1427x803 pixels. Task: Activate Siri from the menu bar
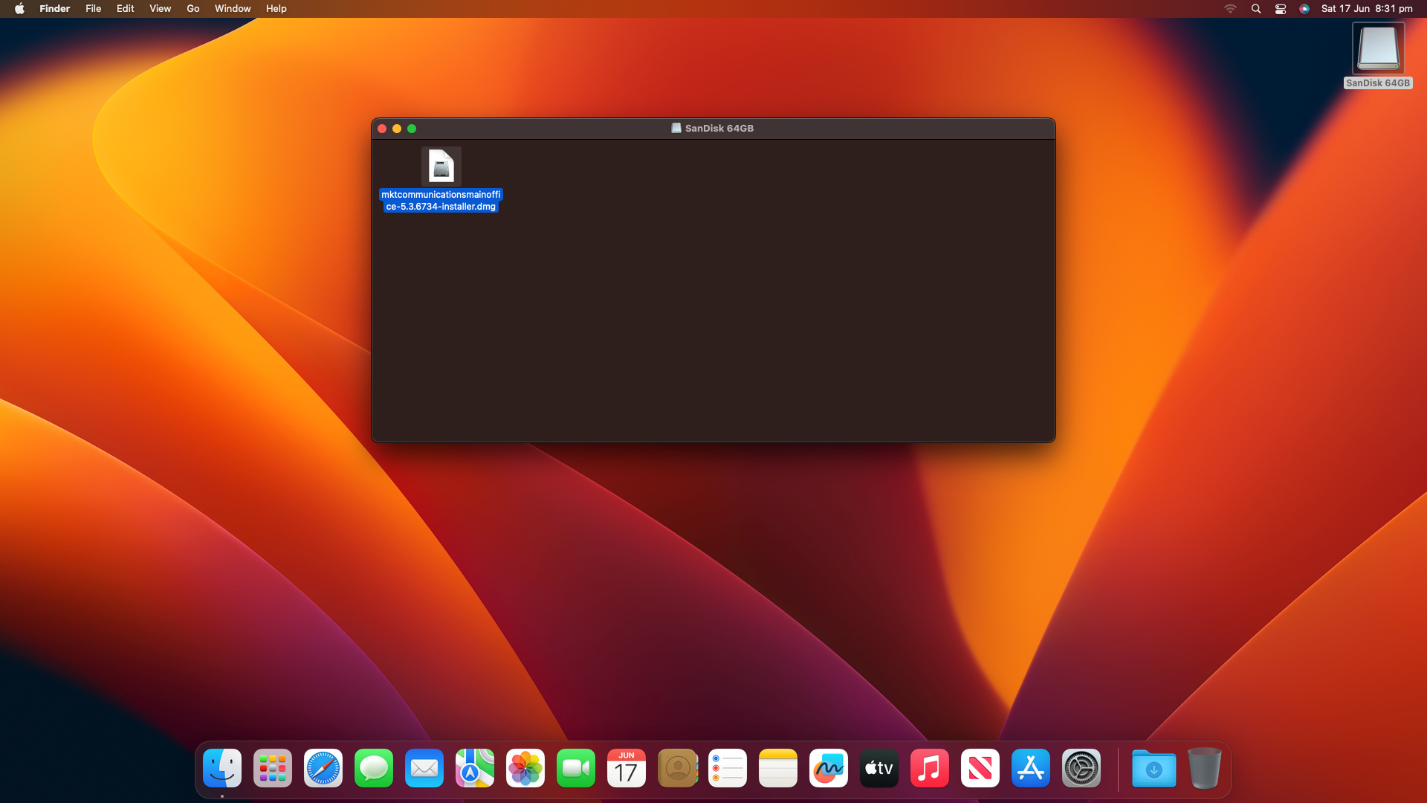(x=1304, y=8)
